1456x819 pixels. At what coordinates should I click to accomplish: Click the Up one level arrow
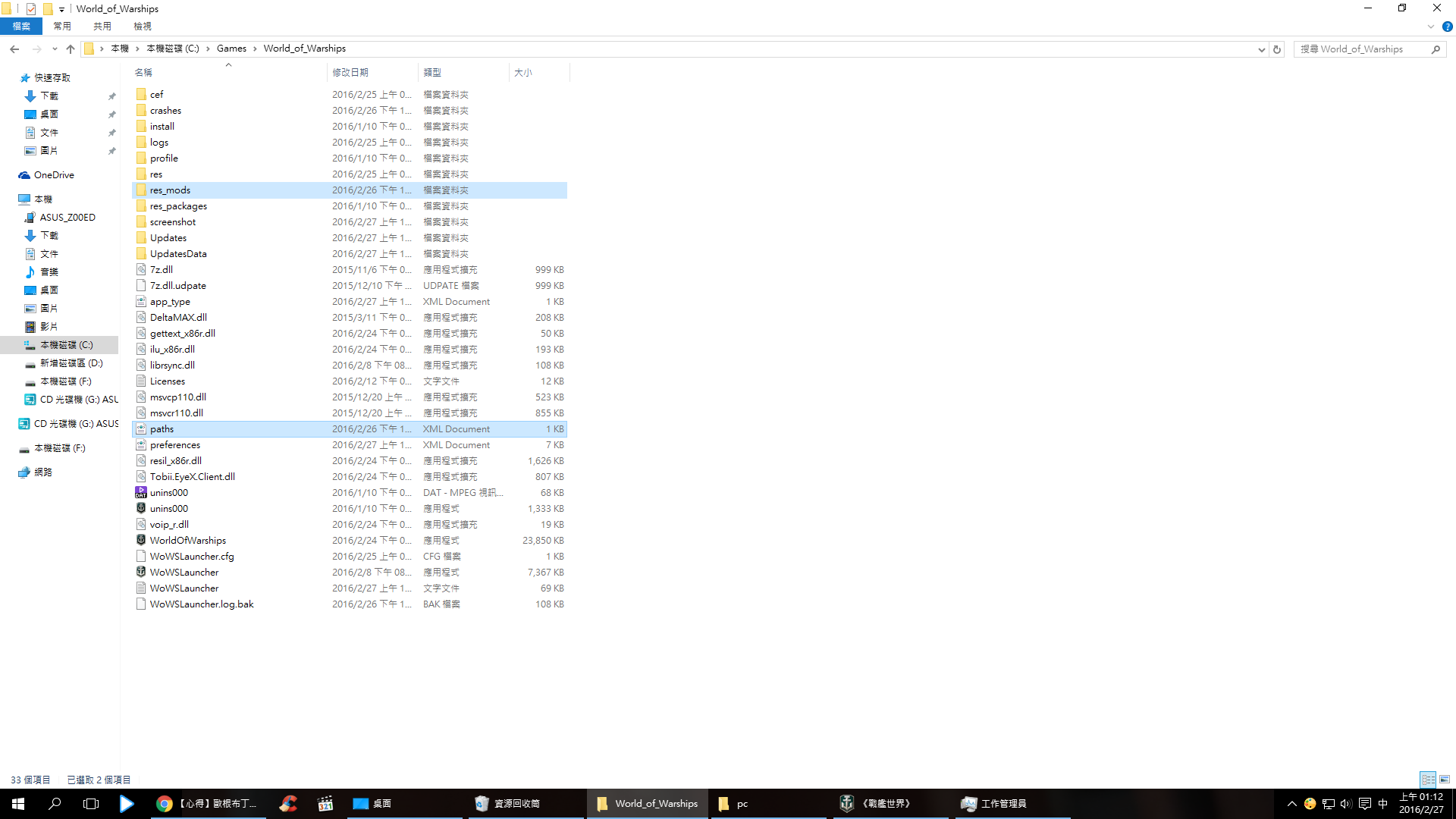click(71, 49)
